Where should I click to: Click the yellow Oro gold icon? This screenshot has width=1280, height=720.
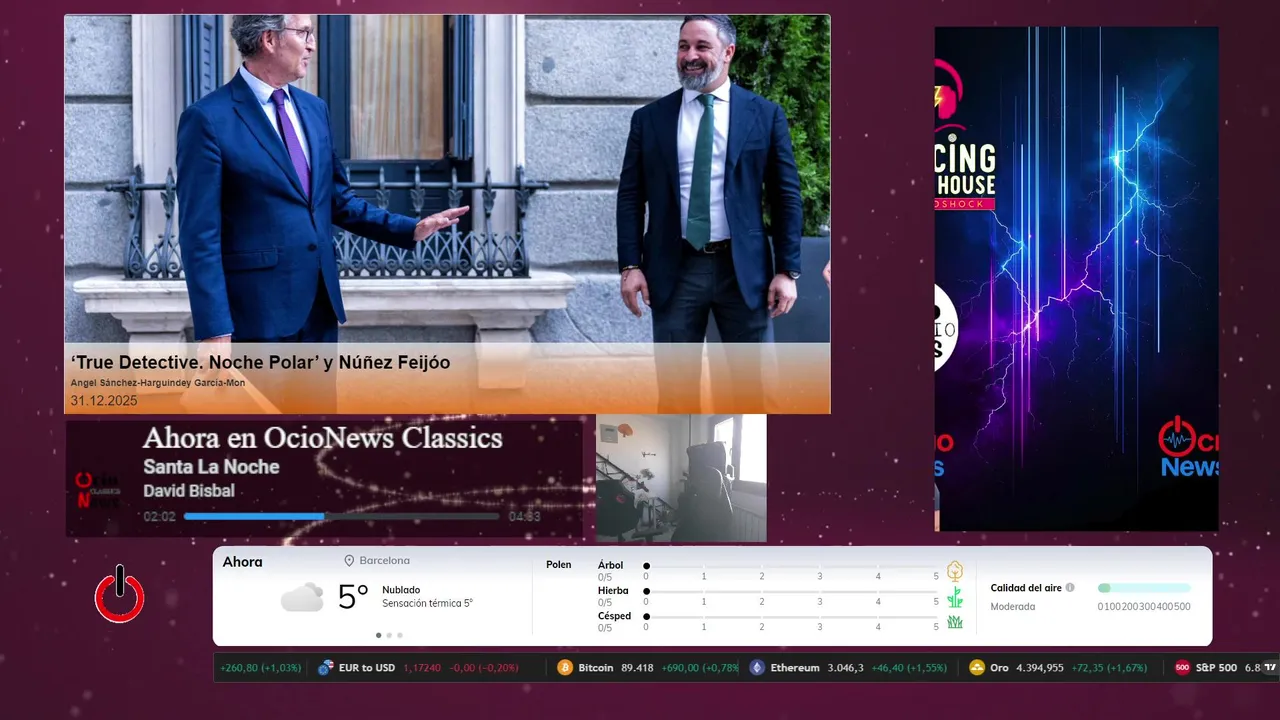point(977,668)
